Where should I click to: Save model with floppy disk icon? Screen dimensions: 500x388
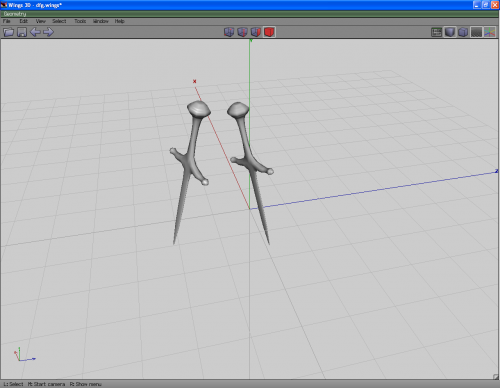point(22,32)
